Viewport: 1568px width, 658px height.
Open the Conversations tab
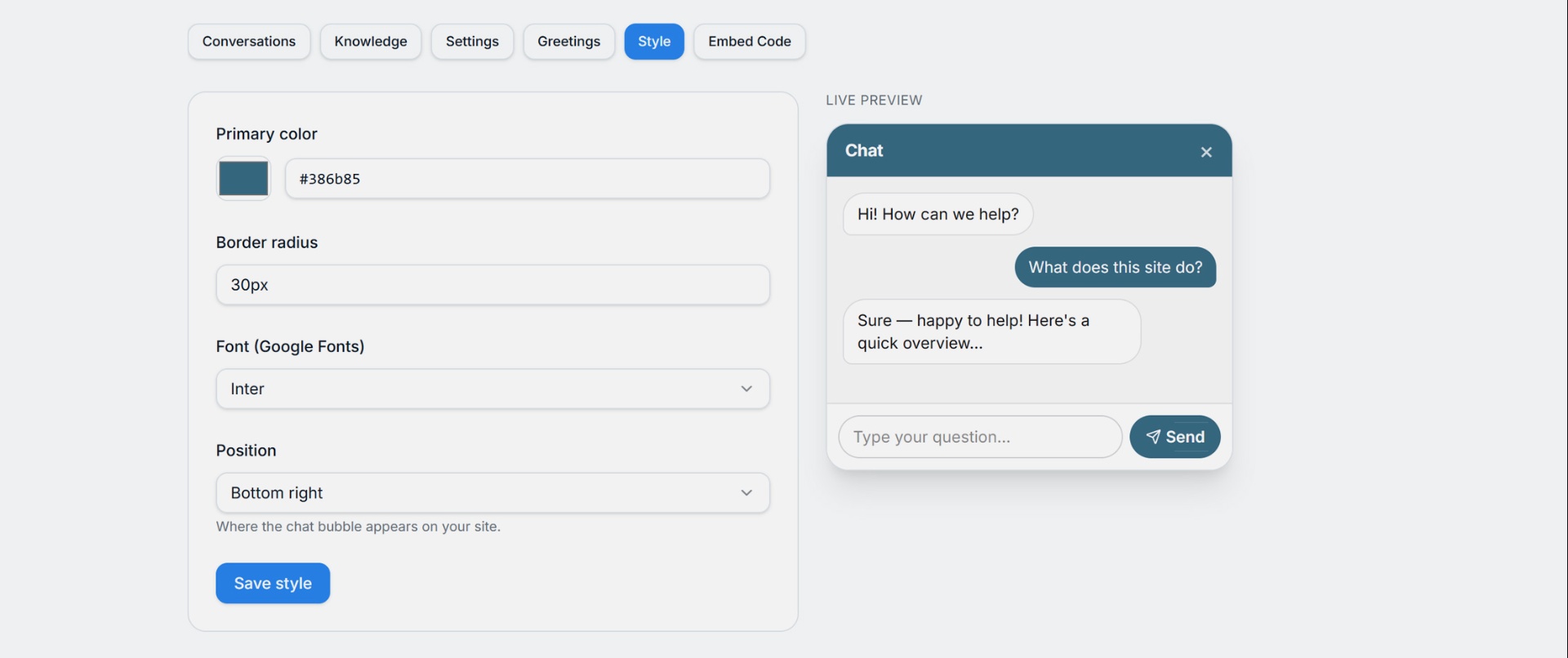[x=249, y=42]
